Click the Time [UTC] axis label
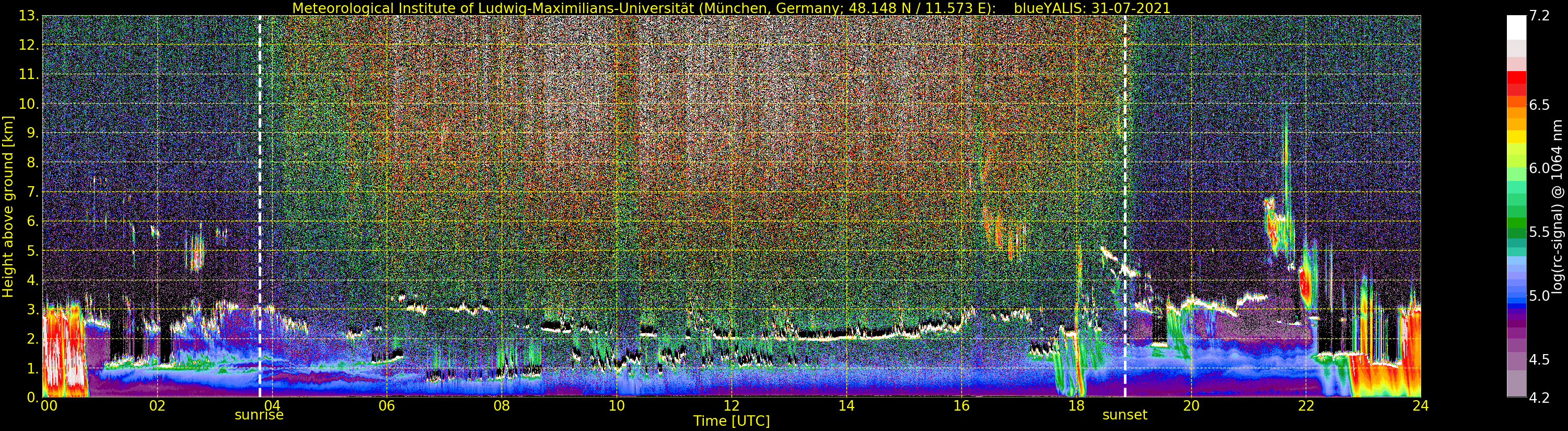 pyautogui.click(x=731, y=421)
